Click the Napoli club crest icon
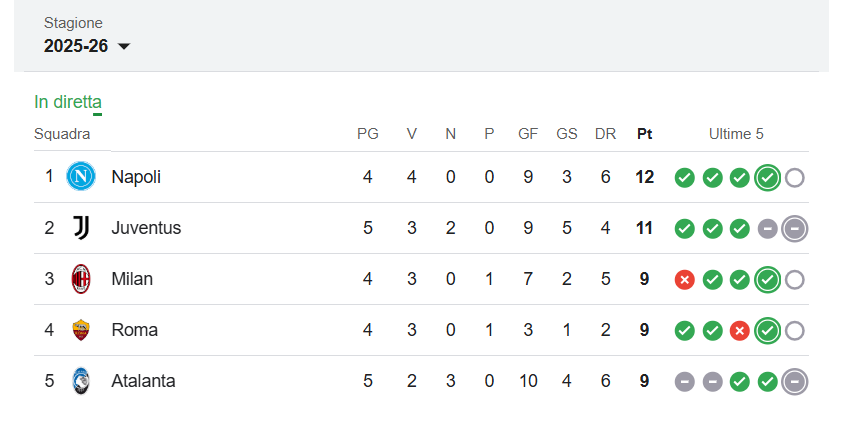This screenshot has width=857, height=433. pos(81,177)
